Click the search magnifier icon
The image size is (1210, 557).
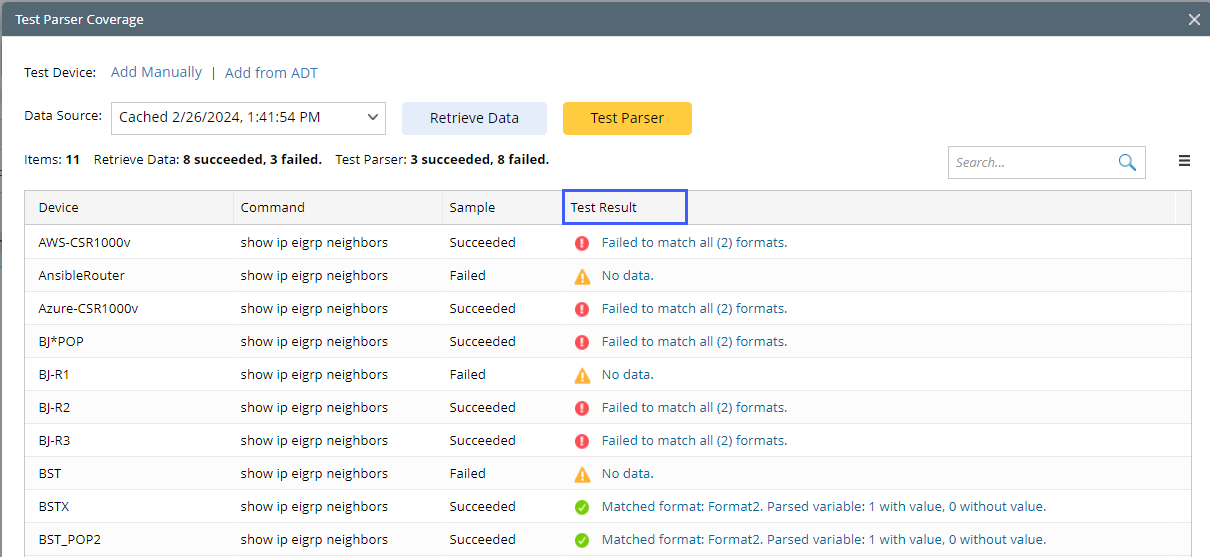[1127, 162]
